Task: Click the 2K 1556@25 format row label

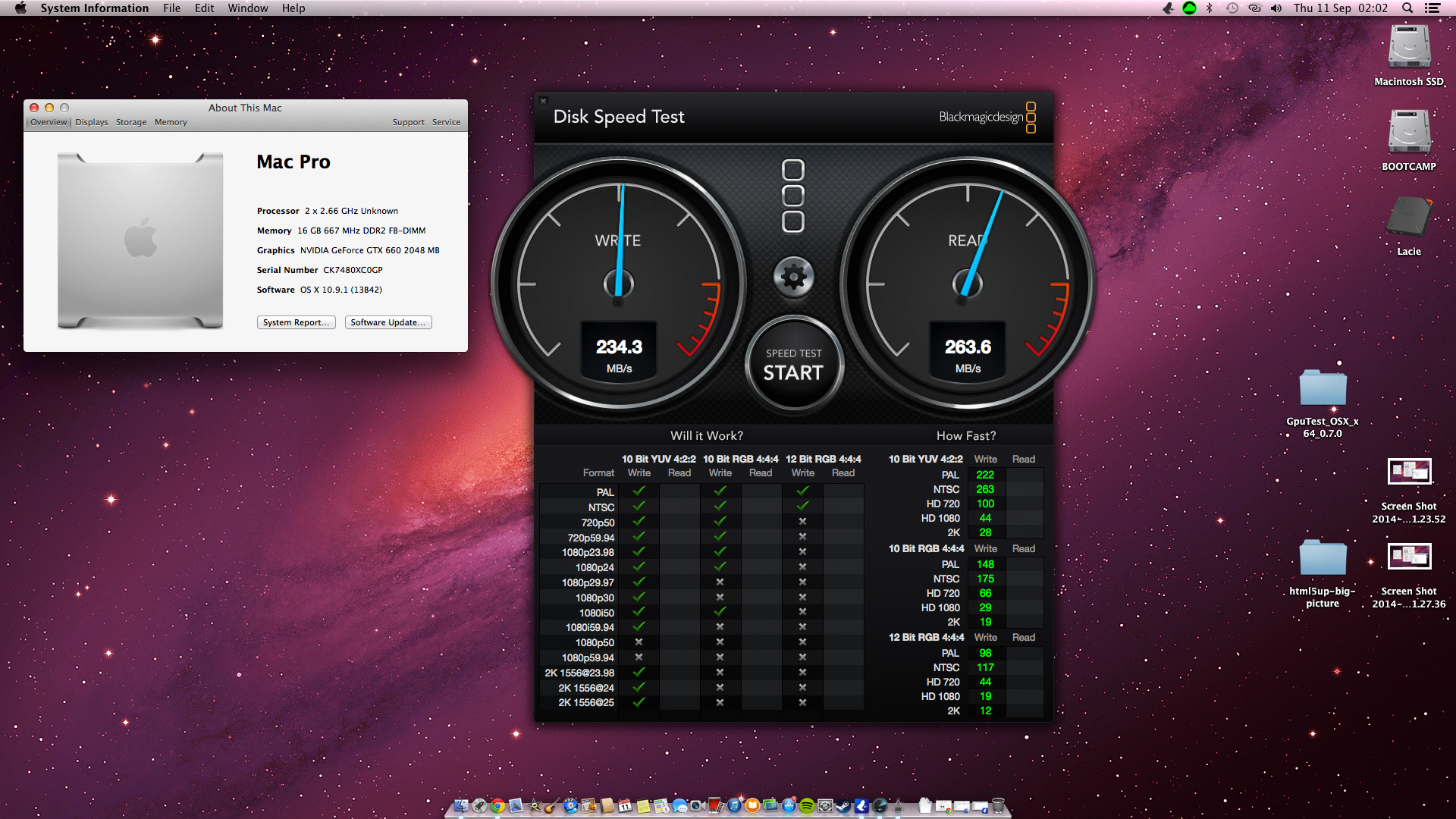Action: pos(586,702)
